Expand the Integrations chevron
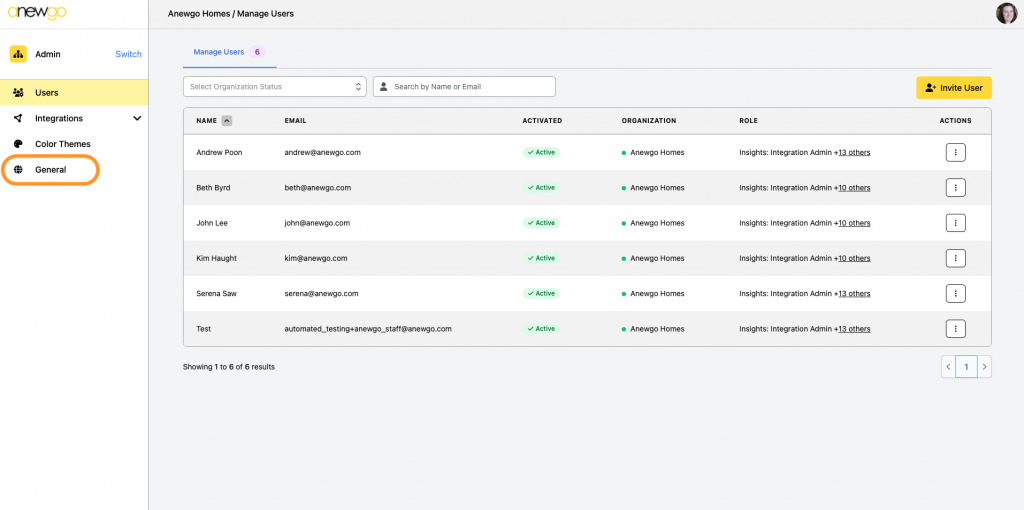The height and width of the screenshot is (510, 1024). point(137,119)
